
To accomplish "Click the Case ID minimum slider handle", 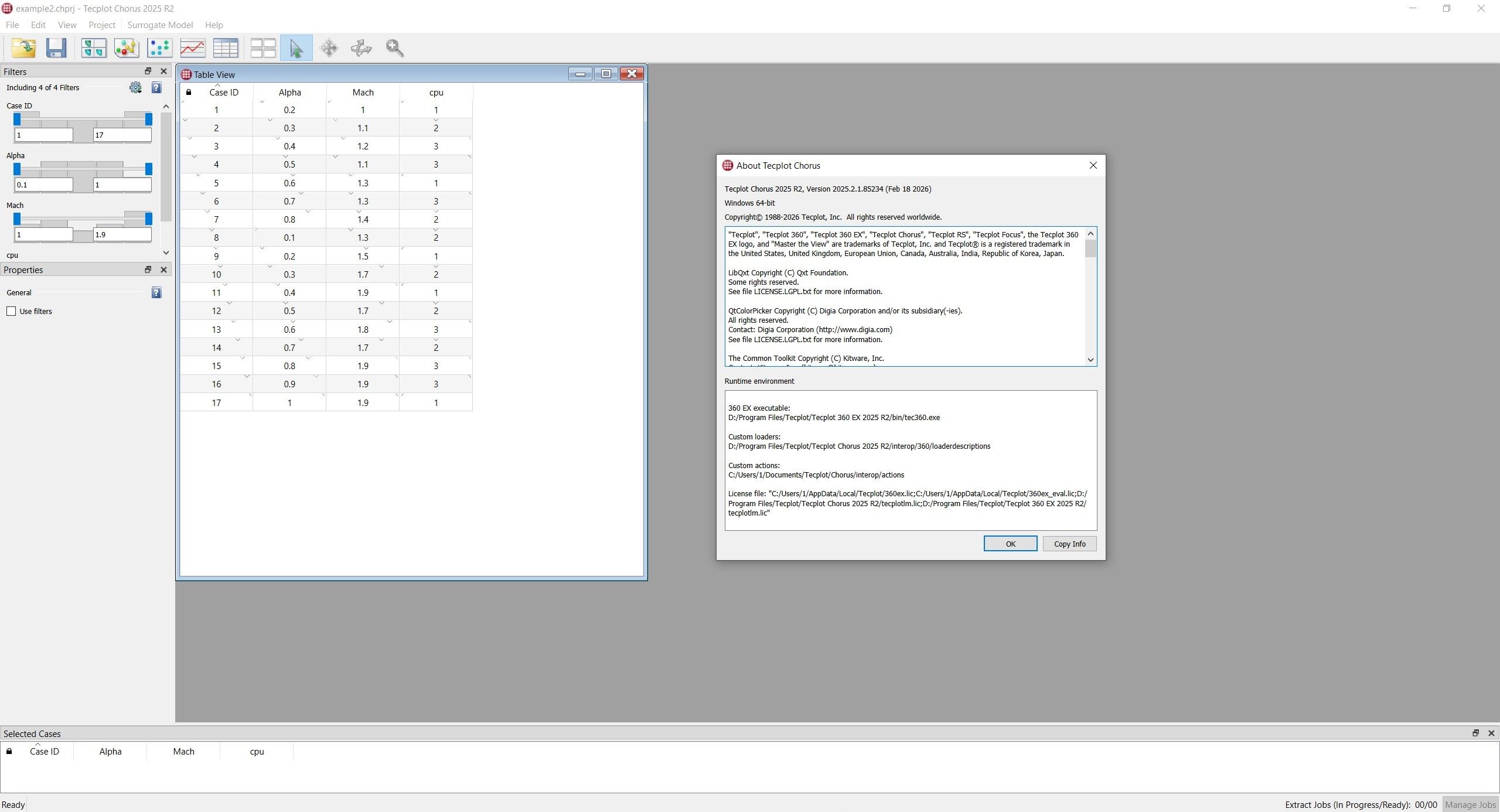I will point(17,119).
